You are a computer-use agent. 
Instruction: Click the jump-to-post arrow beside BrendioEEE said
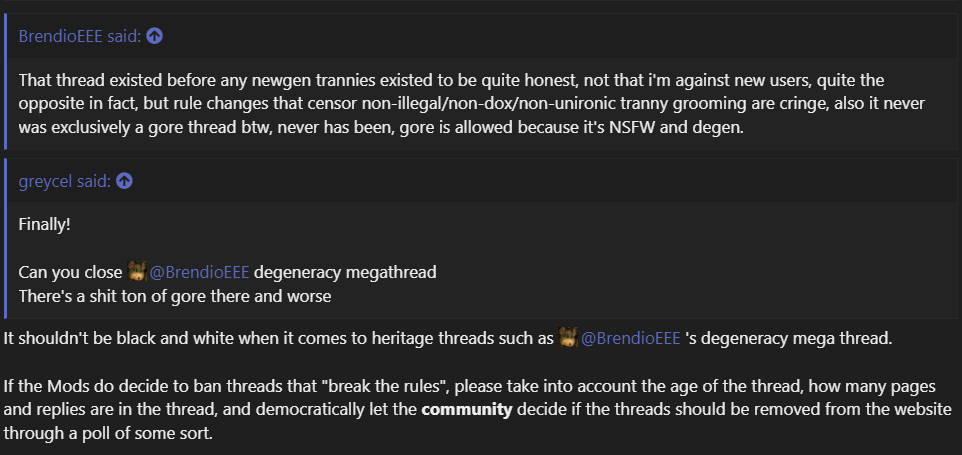click(x=154, y=36)
